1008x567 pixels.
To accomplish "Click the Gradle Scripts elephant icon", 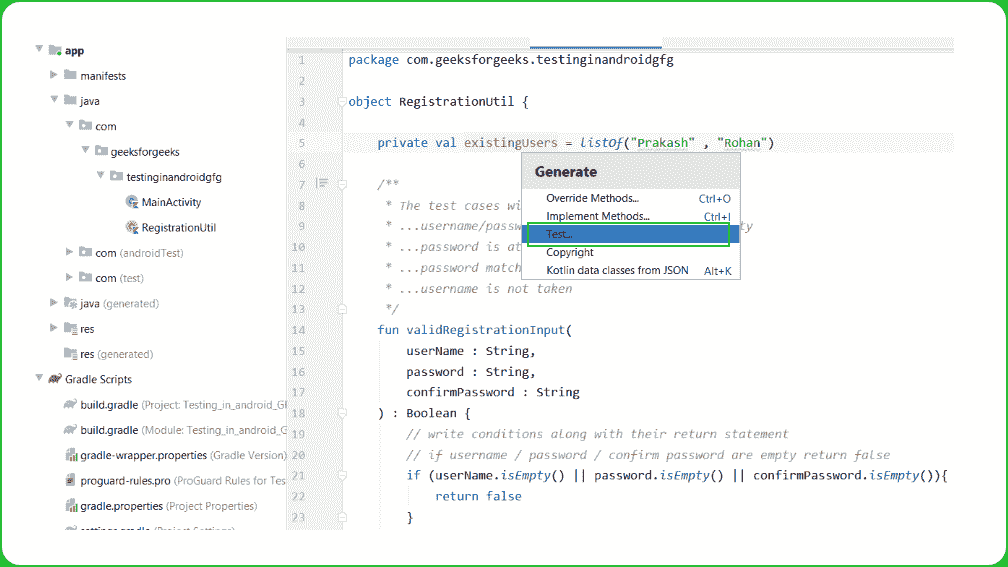I will coord(54,379).
